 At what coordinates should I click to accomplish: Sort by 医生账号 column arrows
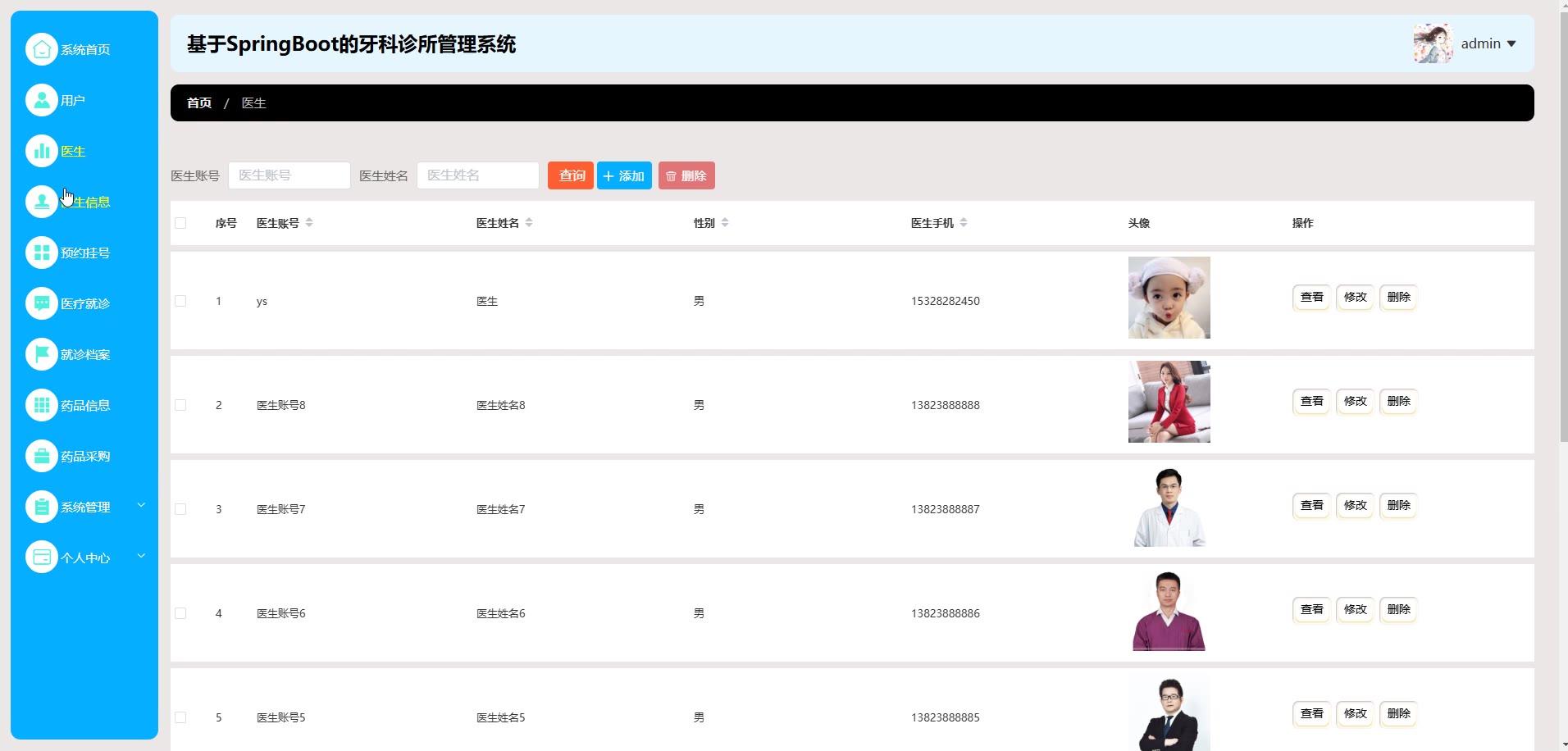[309, 223]
